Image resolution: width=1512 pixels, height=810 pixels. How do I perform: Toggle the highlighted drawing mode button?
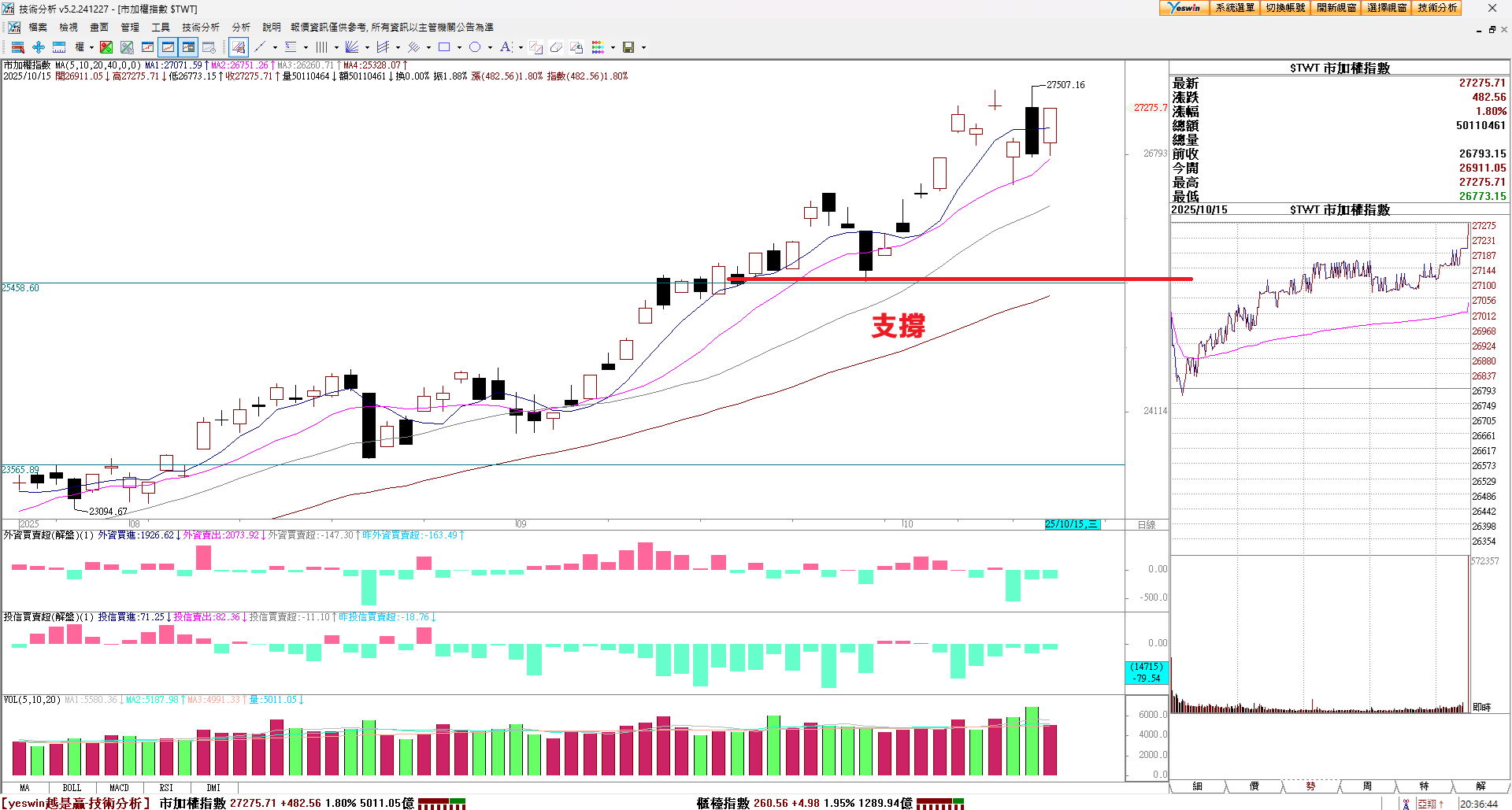(x=239, y=47)
